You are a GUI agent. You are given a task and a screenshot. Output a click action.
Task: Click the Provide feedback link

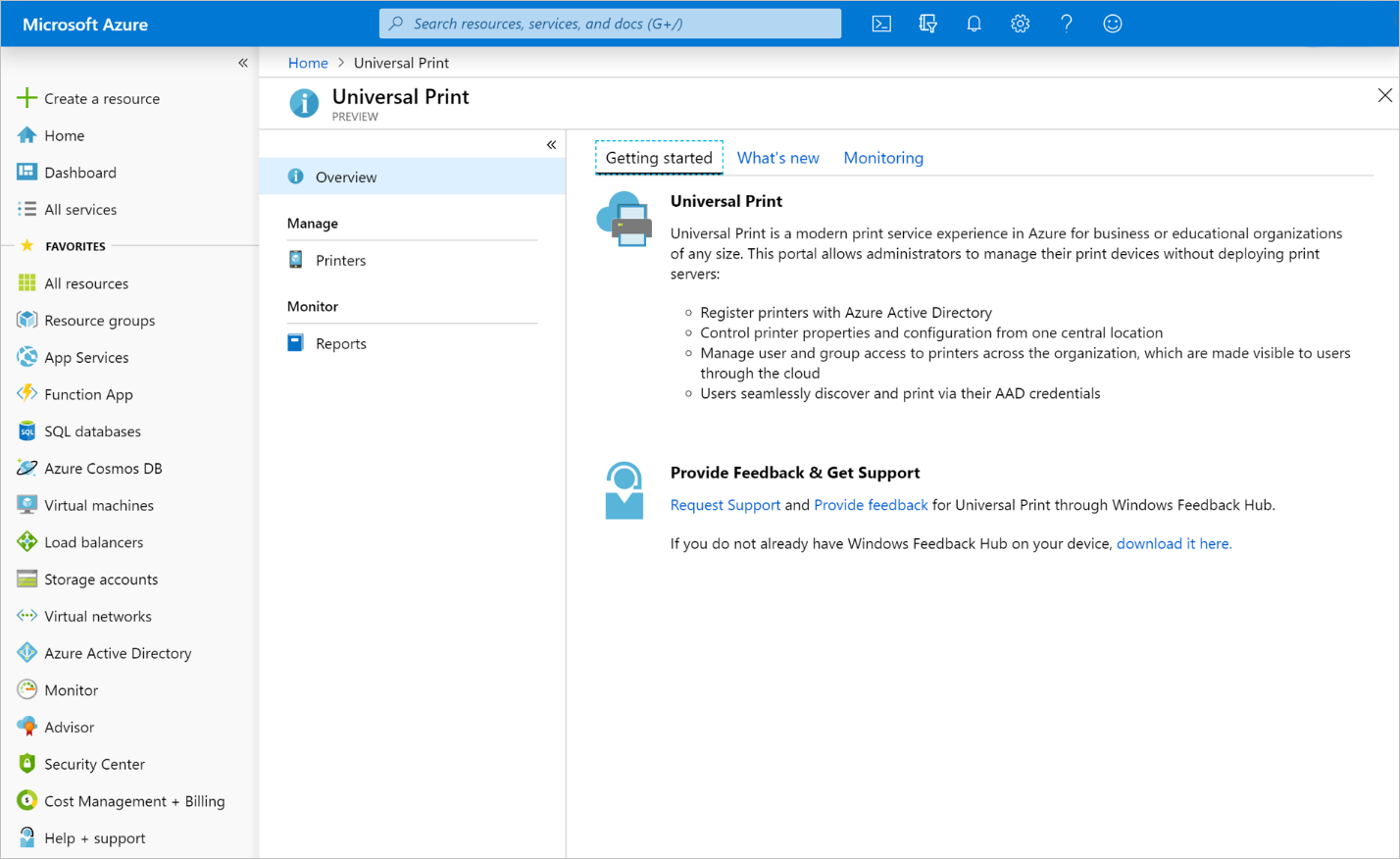[x=871, y=505]
